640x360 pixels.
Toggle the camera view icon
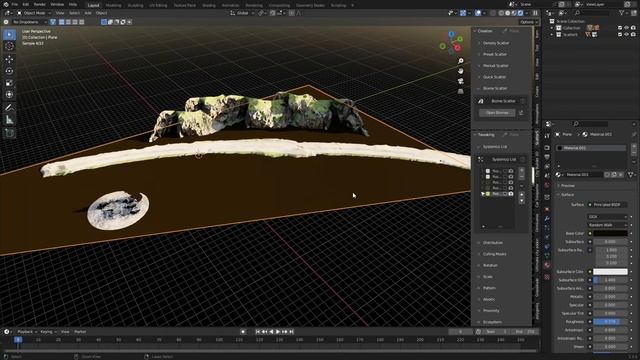pos(460,81)
